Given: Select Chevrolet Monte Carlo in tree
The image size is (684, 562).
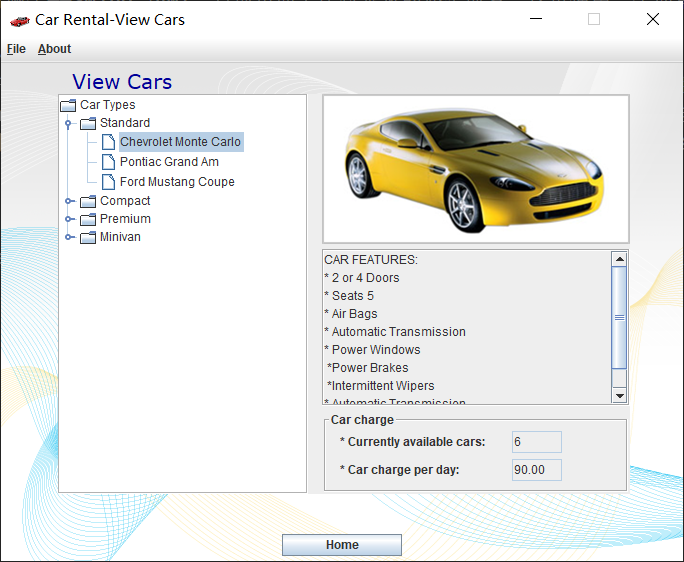Looking at the screenshot, I should point(181,142).
